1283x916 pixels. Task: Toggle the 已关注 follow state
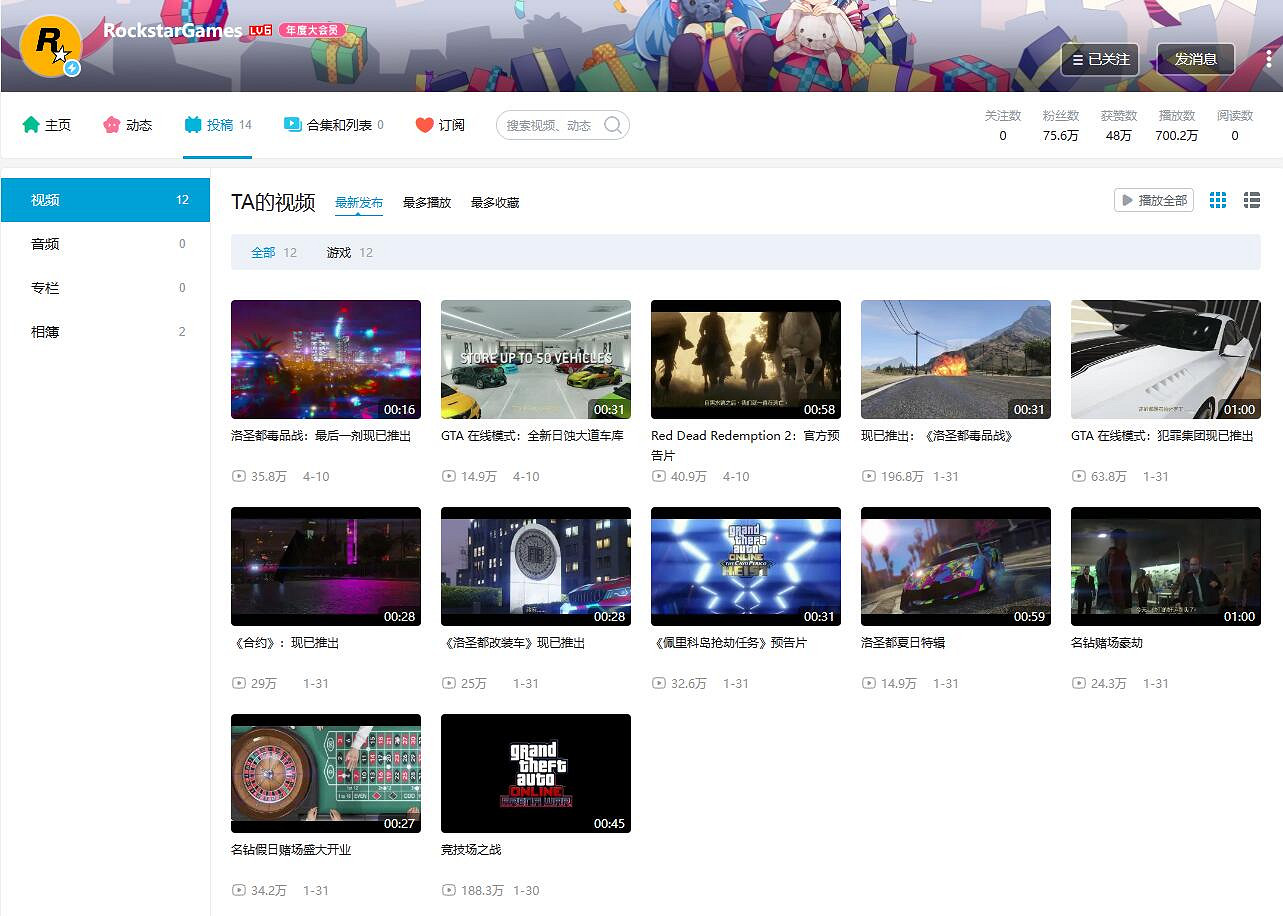point(1100,59)
